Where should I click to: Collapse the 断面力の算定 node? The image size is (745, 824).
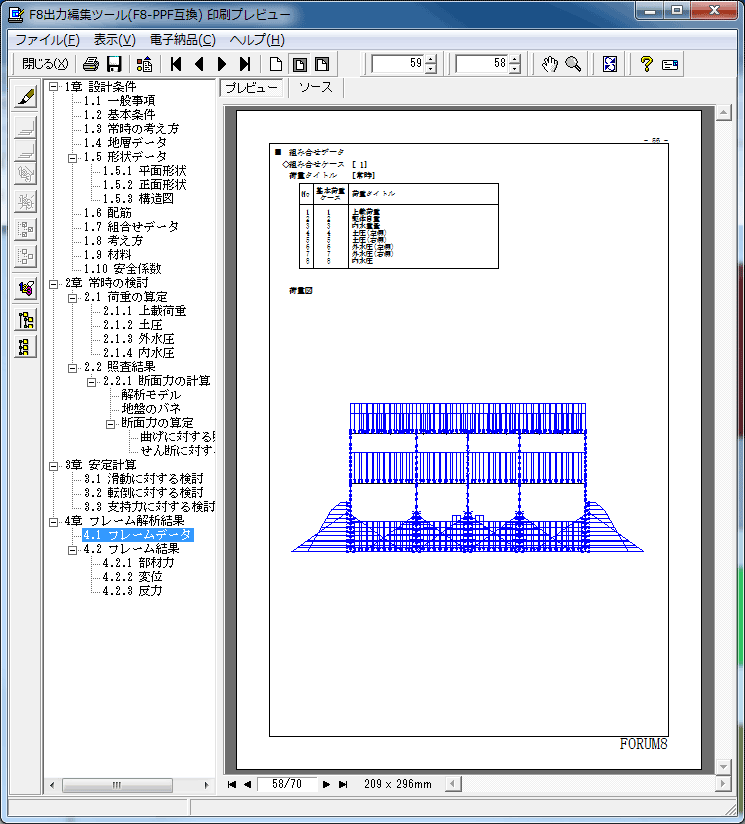click(110, 424)
